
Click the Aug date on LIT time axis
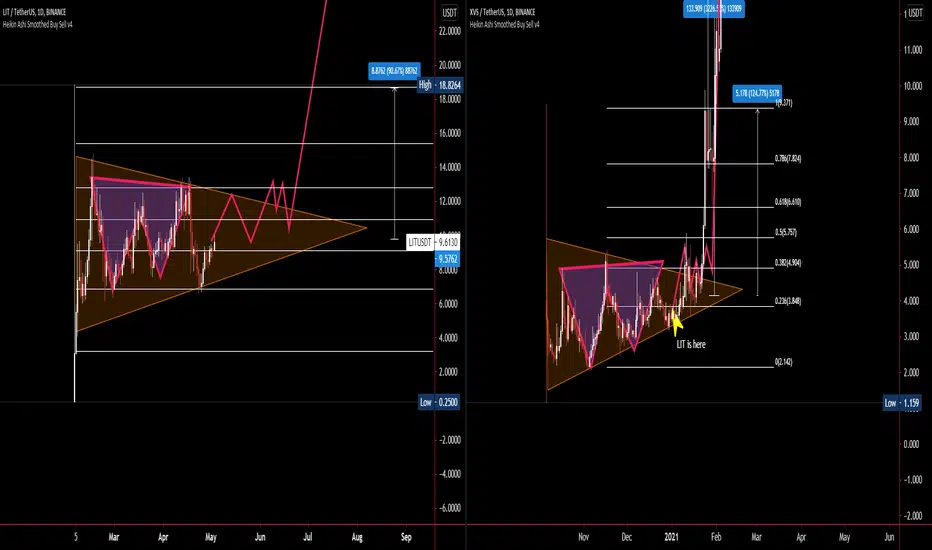[357, 537]
